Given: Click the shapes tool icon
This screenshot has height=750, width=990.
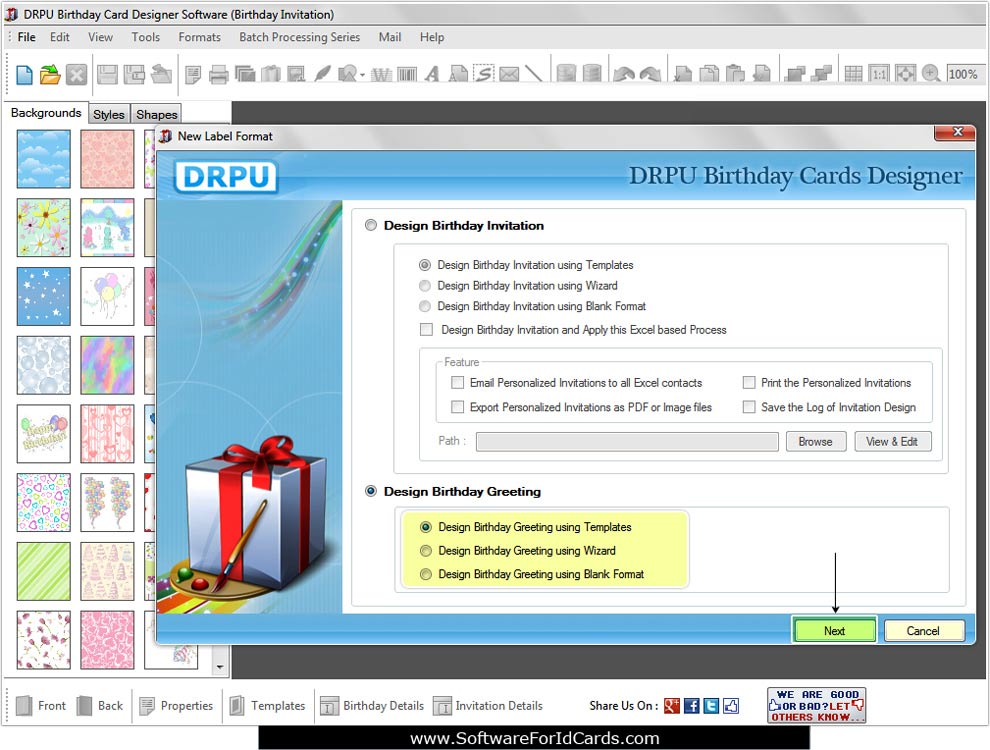Looking at the screenshot, I should tap(347, 74).
